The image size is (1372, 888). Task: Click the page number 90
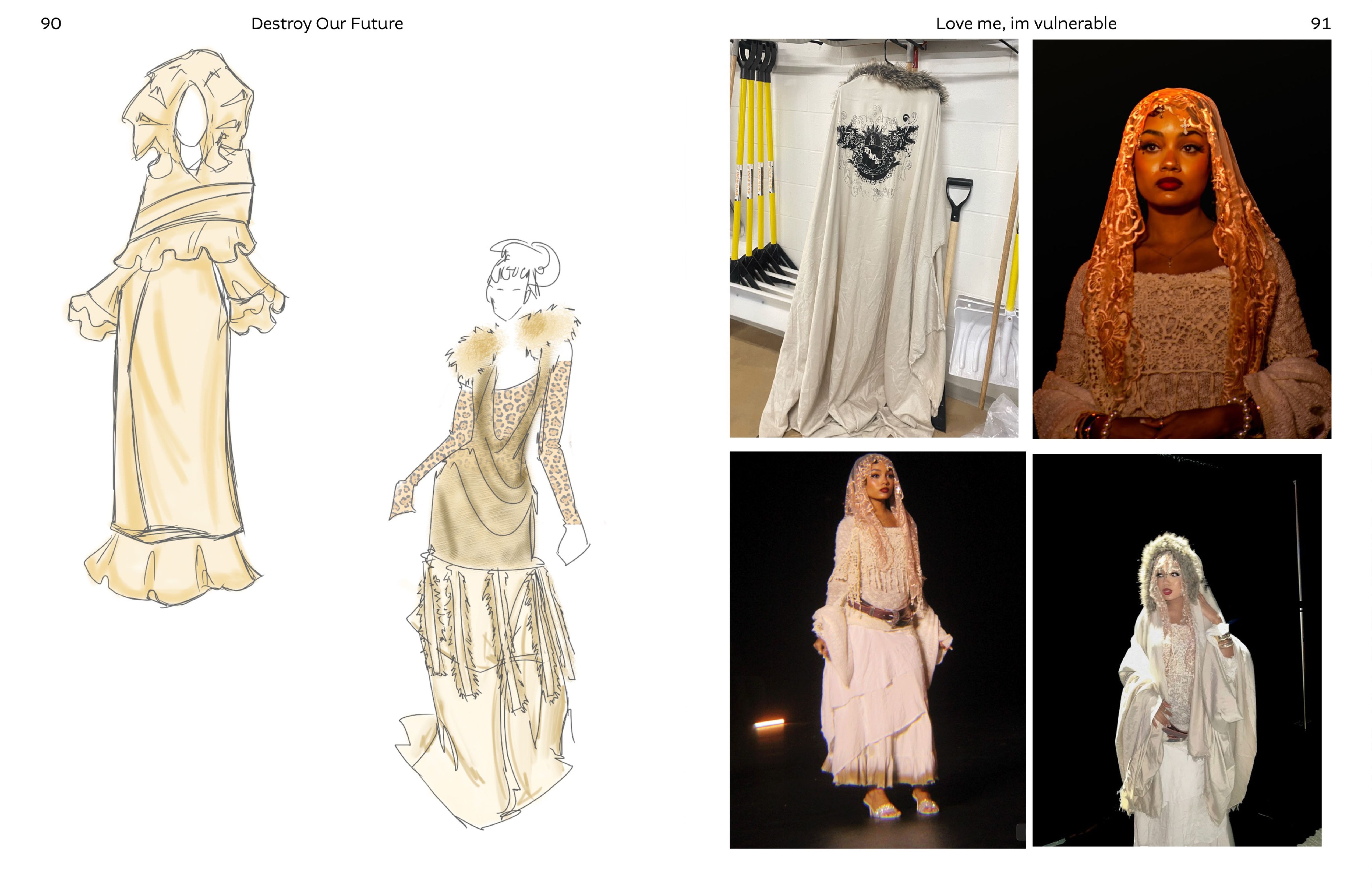tap(51, 24)
